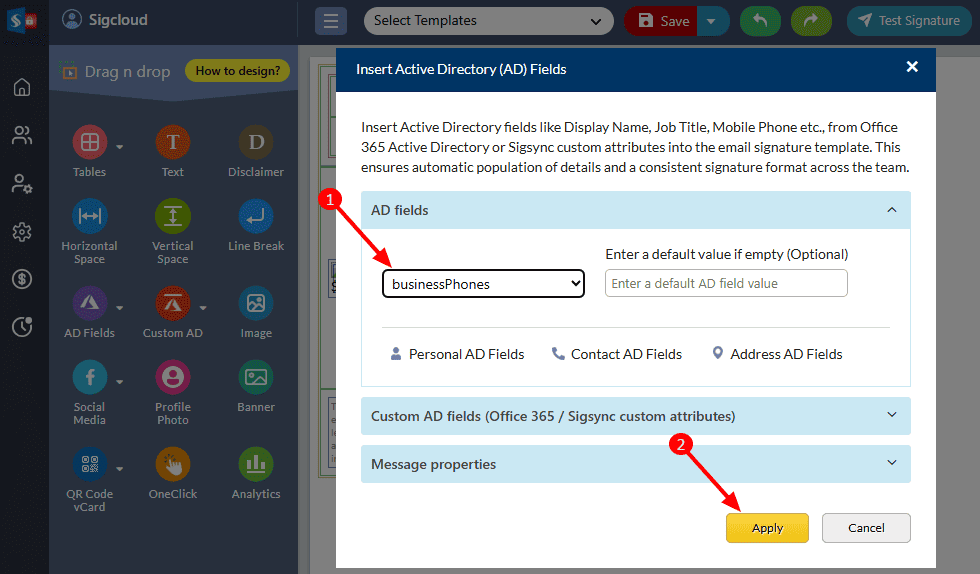Select the Text tool icon

pyautogui.click(x=172, y=142)
